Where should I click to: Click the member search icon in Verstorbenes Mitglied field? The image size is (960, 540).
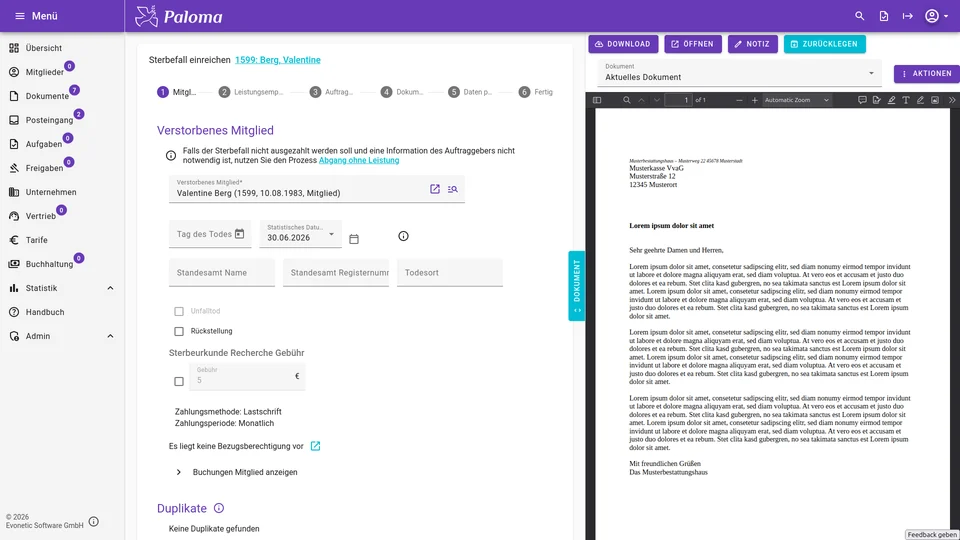click(452, 189)
